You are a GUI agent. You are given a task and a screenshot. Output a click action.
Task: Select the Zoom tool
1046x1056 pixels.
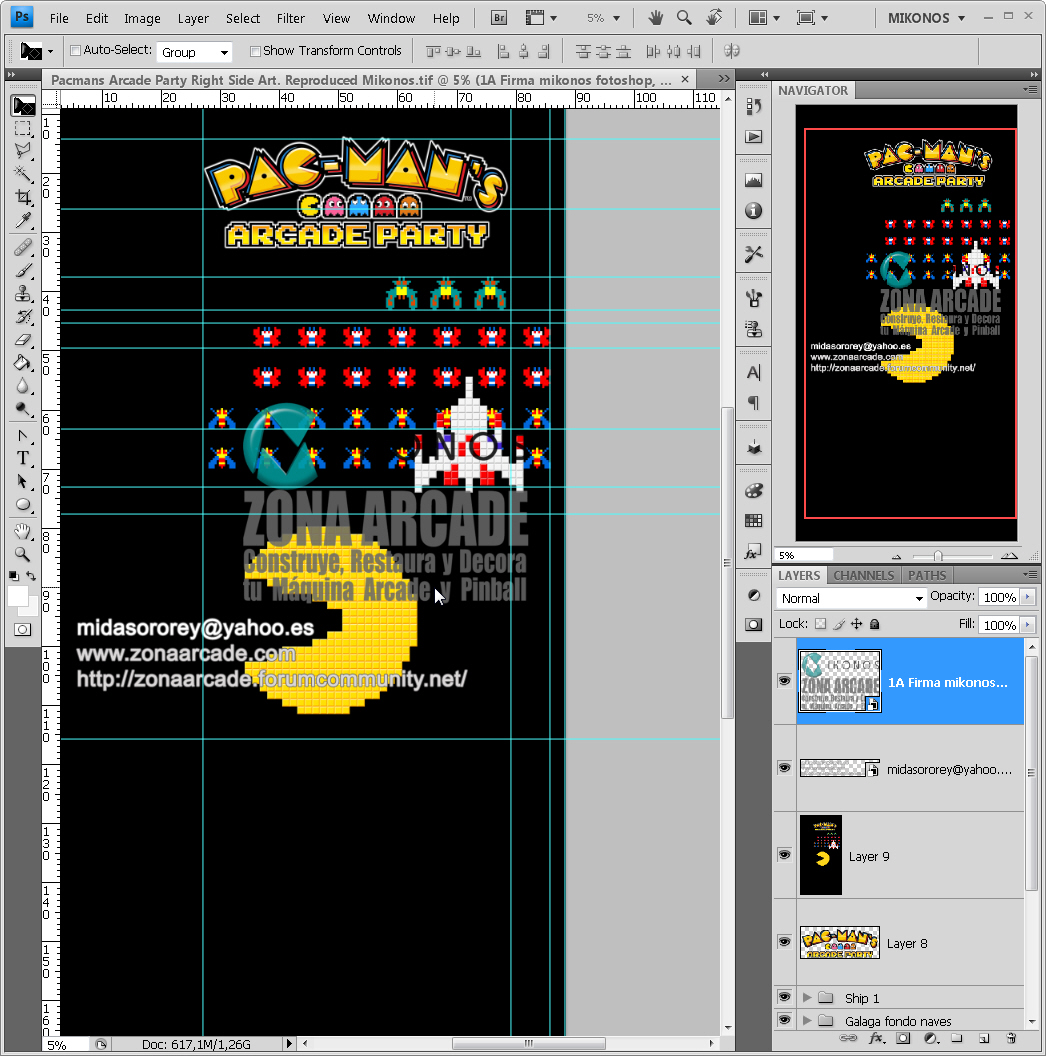tap(22, 553)
